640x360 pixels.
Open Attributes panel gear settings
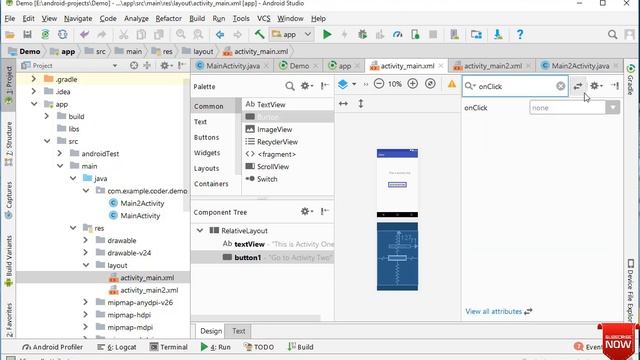click(x=596, y=86)
